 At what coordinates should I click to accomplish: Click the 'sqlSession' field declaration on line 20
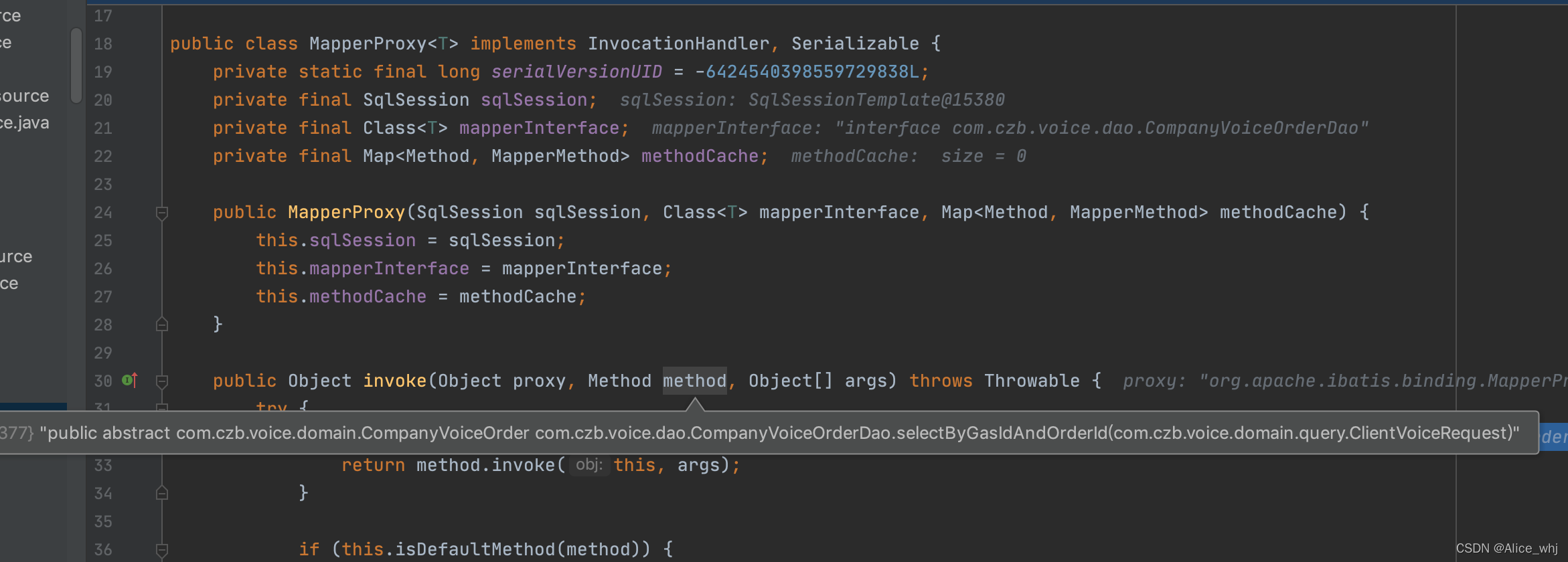click(534, 100)
